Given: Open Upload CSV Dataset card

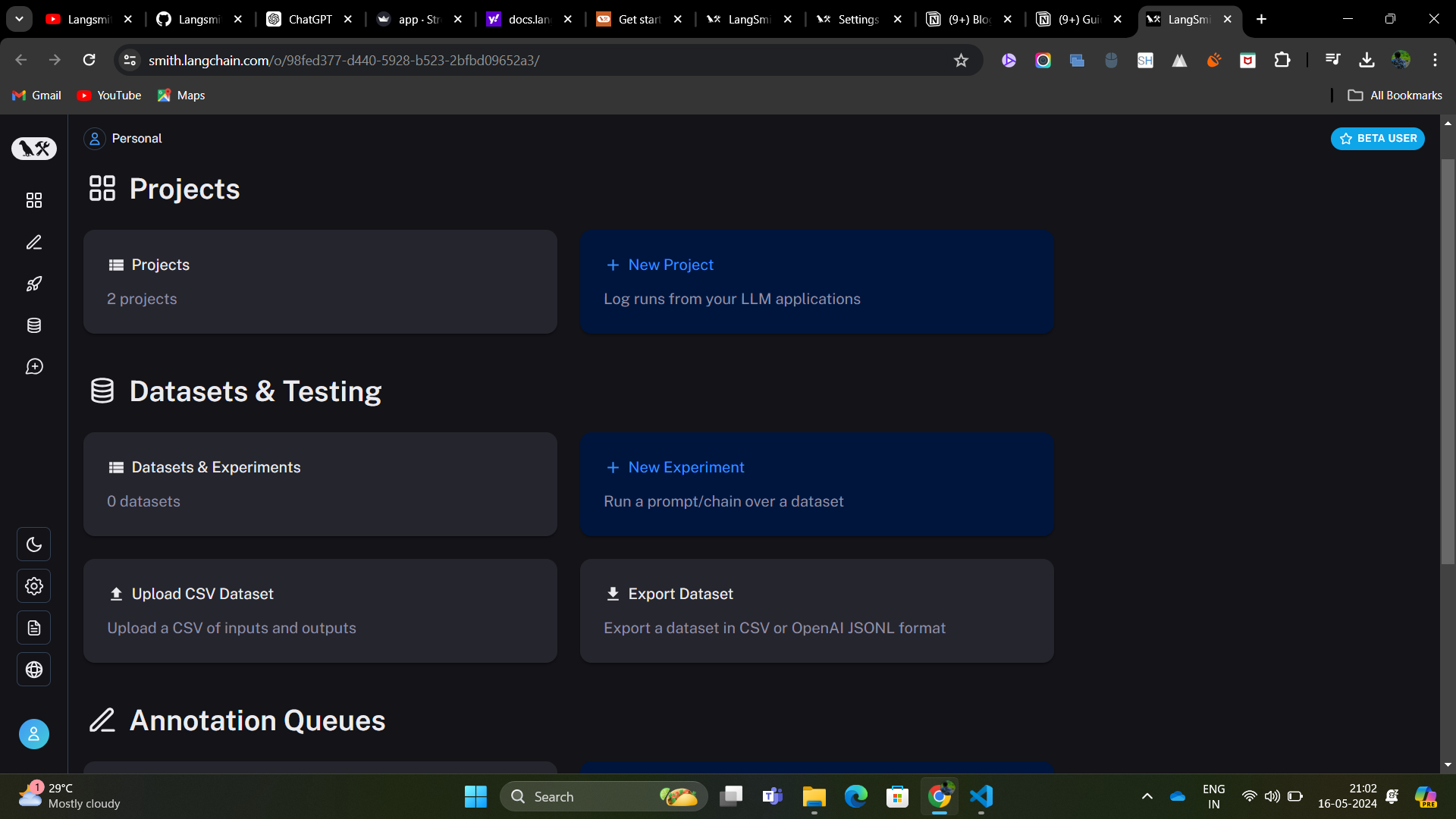Looking at the screenshot, I should tap(320, 611).
